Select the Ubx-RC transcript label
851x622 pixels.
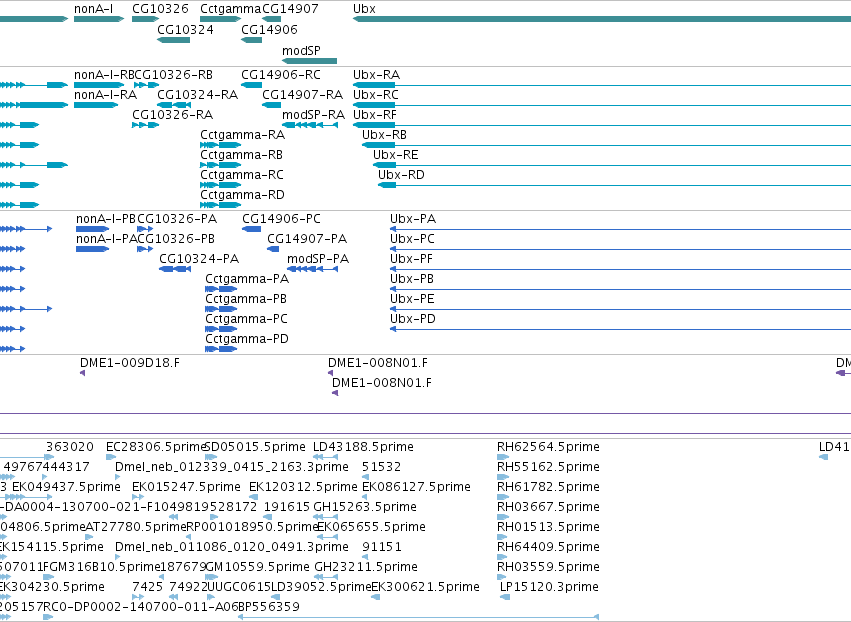click(x=376, y=94)
